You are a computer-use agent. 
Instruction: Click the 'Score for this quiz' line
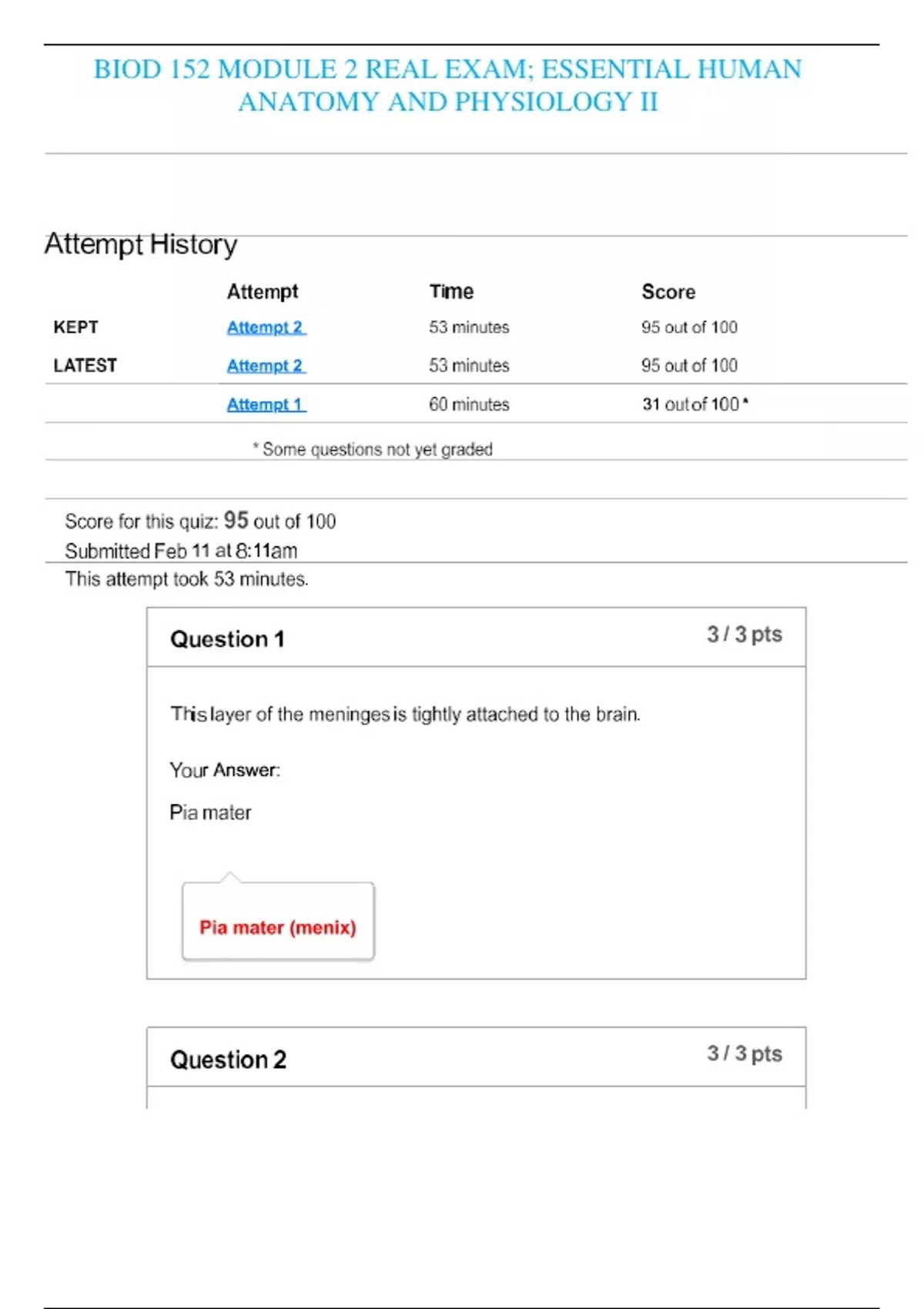pos(200,521)
